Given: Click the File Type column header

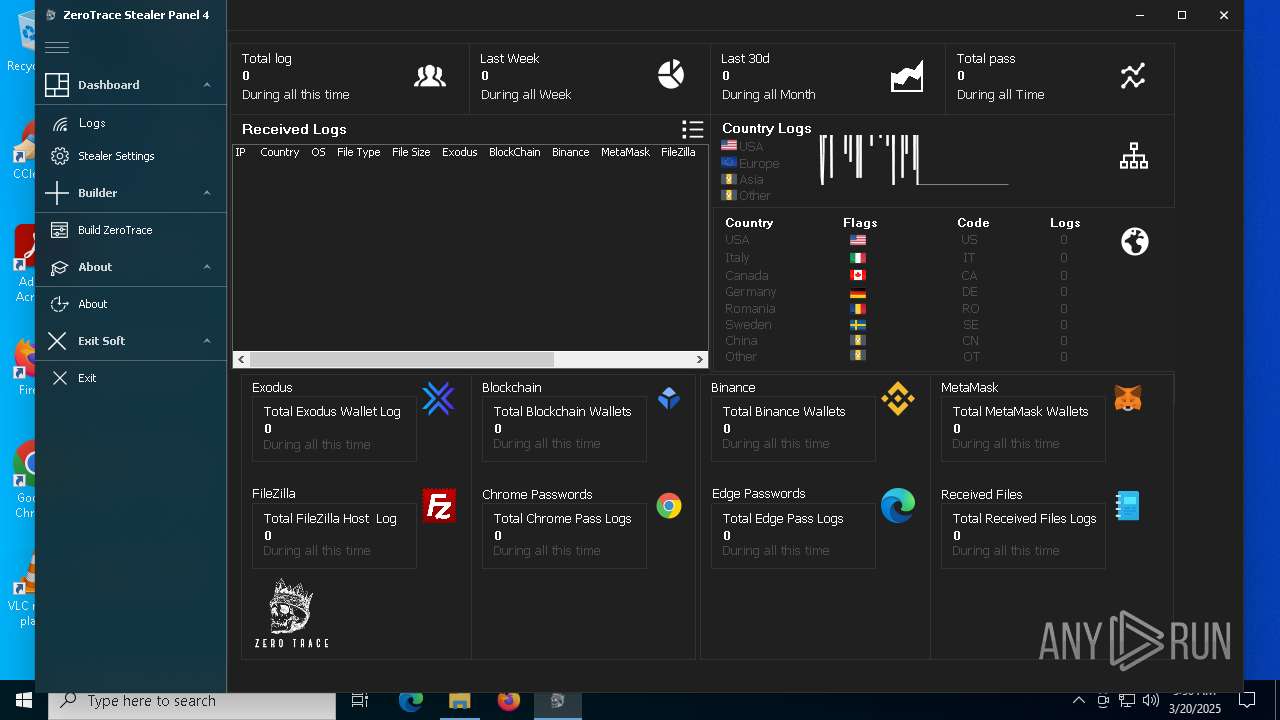Looking at the screenshot, I should pos(358,152).
